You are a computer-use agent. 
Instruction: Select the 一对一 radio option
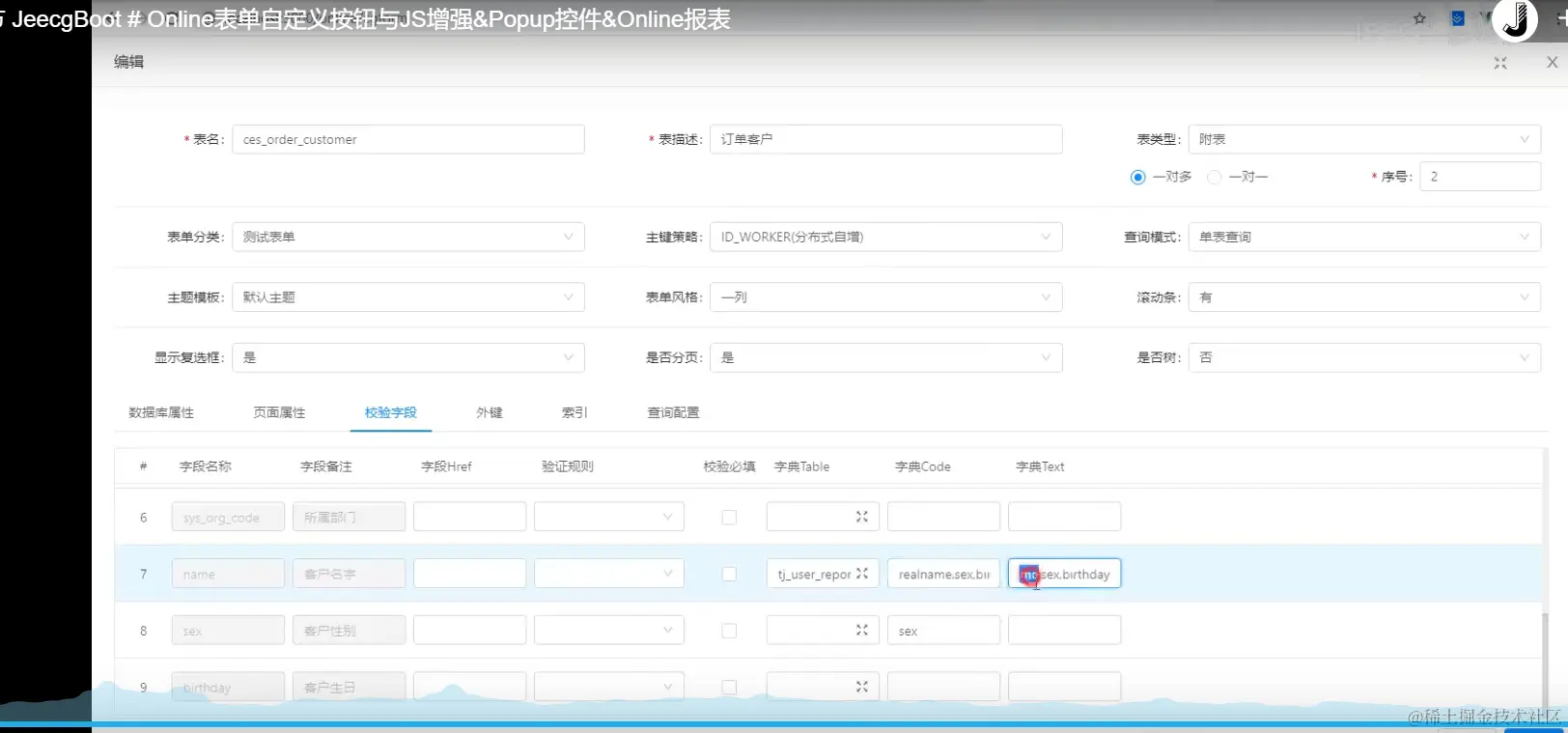[1215, 177]
